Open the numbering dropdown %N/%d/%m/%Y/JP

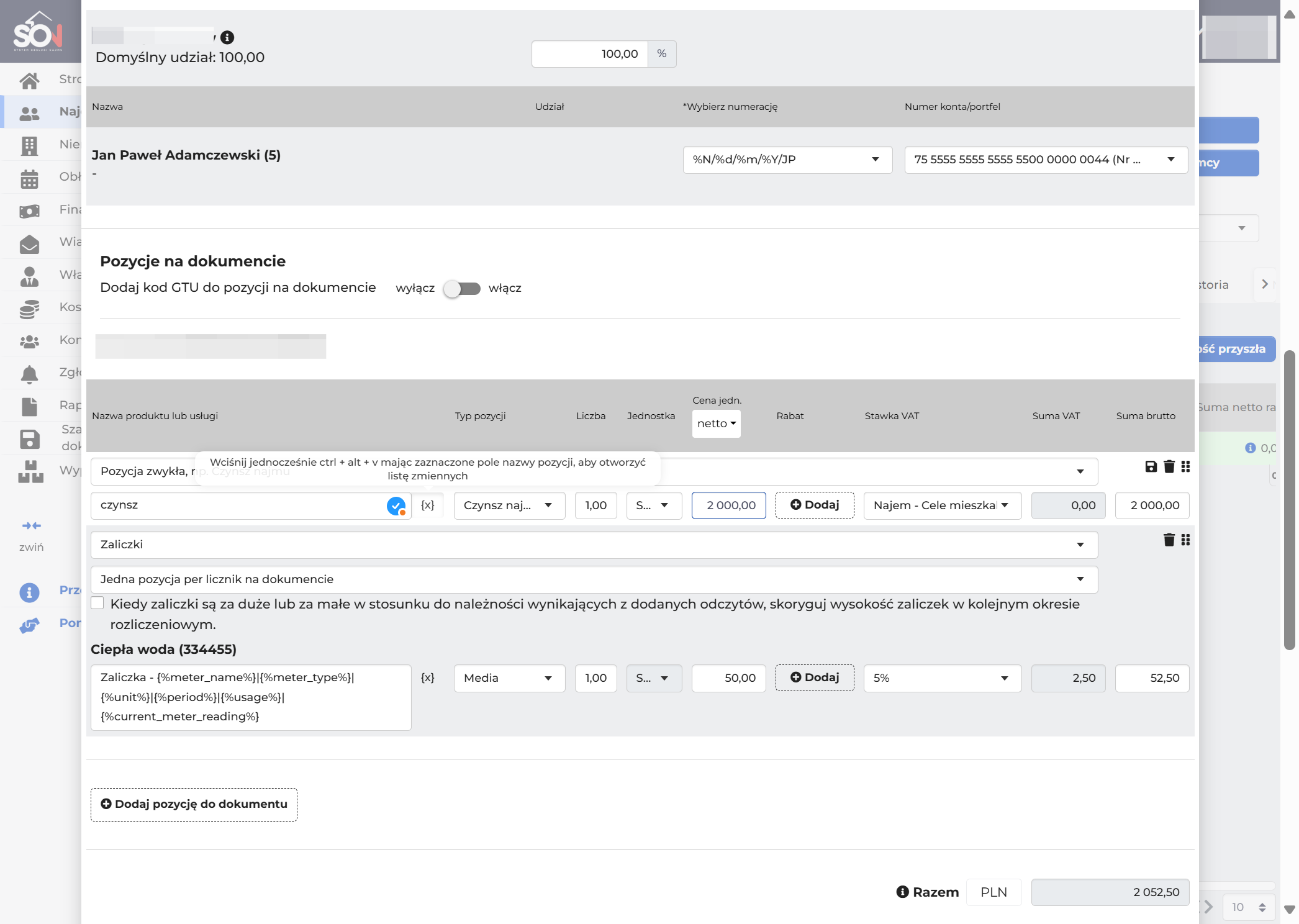(x=787, y=160)
